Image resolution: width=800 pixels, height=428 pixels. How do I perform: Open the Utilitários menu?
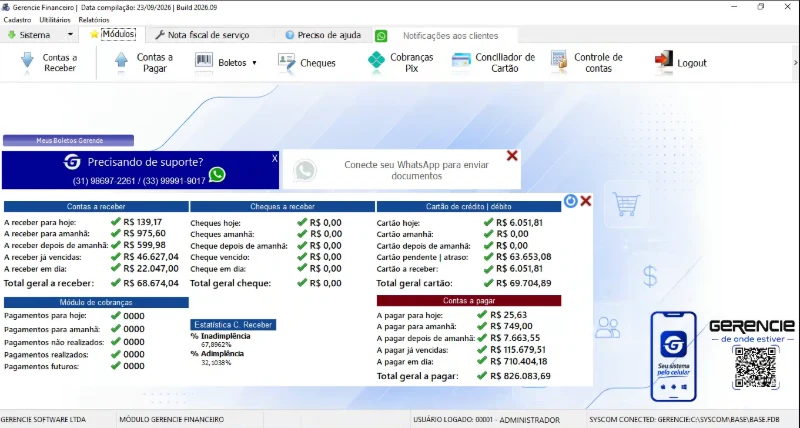55,20
